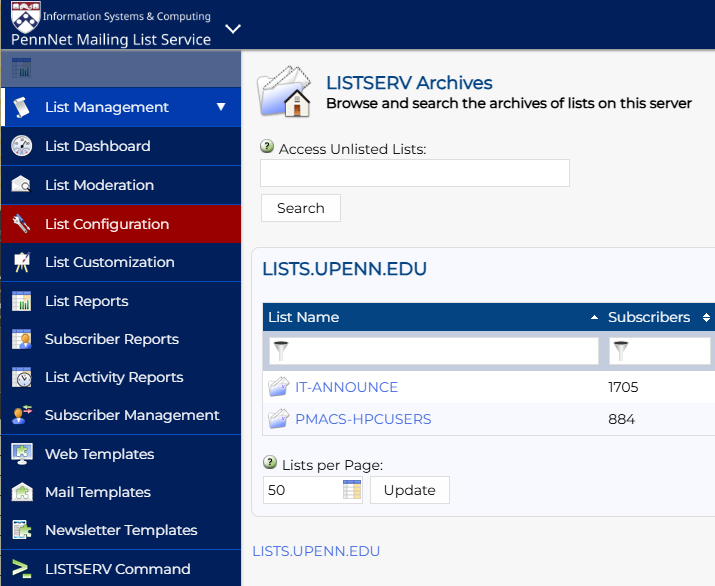Open the LISTS.UPENN.EDU heading link

344,269
